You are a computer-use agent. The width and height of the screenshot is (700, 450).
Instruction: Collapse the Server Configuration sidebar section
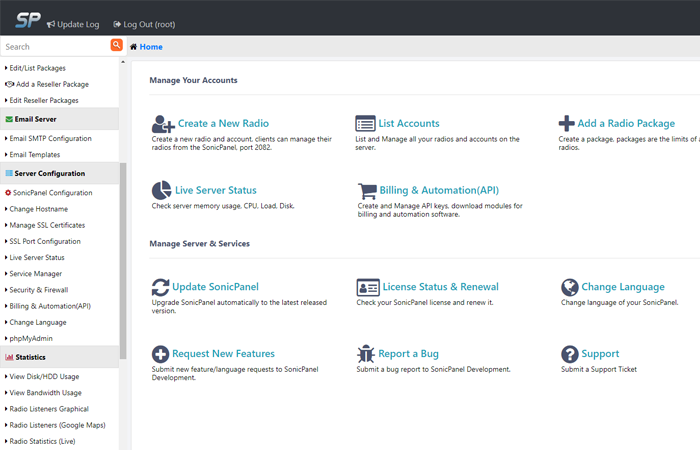point(49,174)
